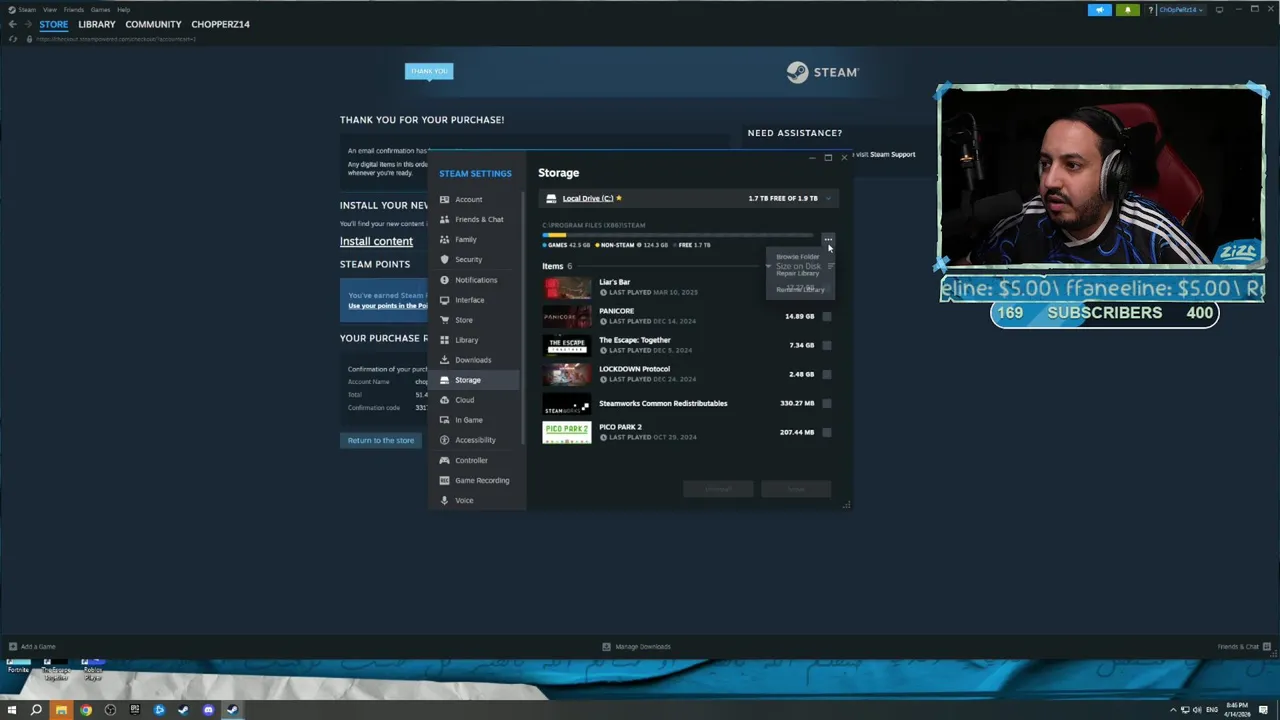Click the Return to the store button
Image resolution: width=1280 pixels, height=720 pixels.
tap(380, 440)
